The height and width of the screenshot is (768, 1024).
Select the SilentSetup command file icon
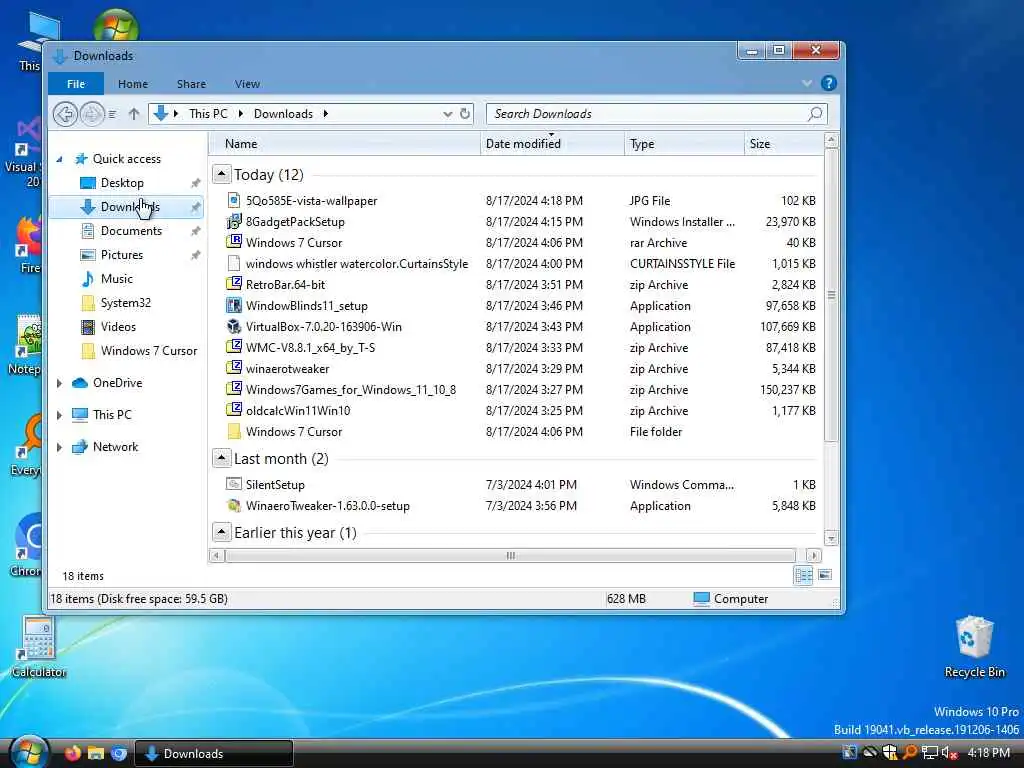click(x=234, y=484)
